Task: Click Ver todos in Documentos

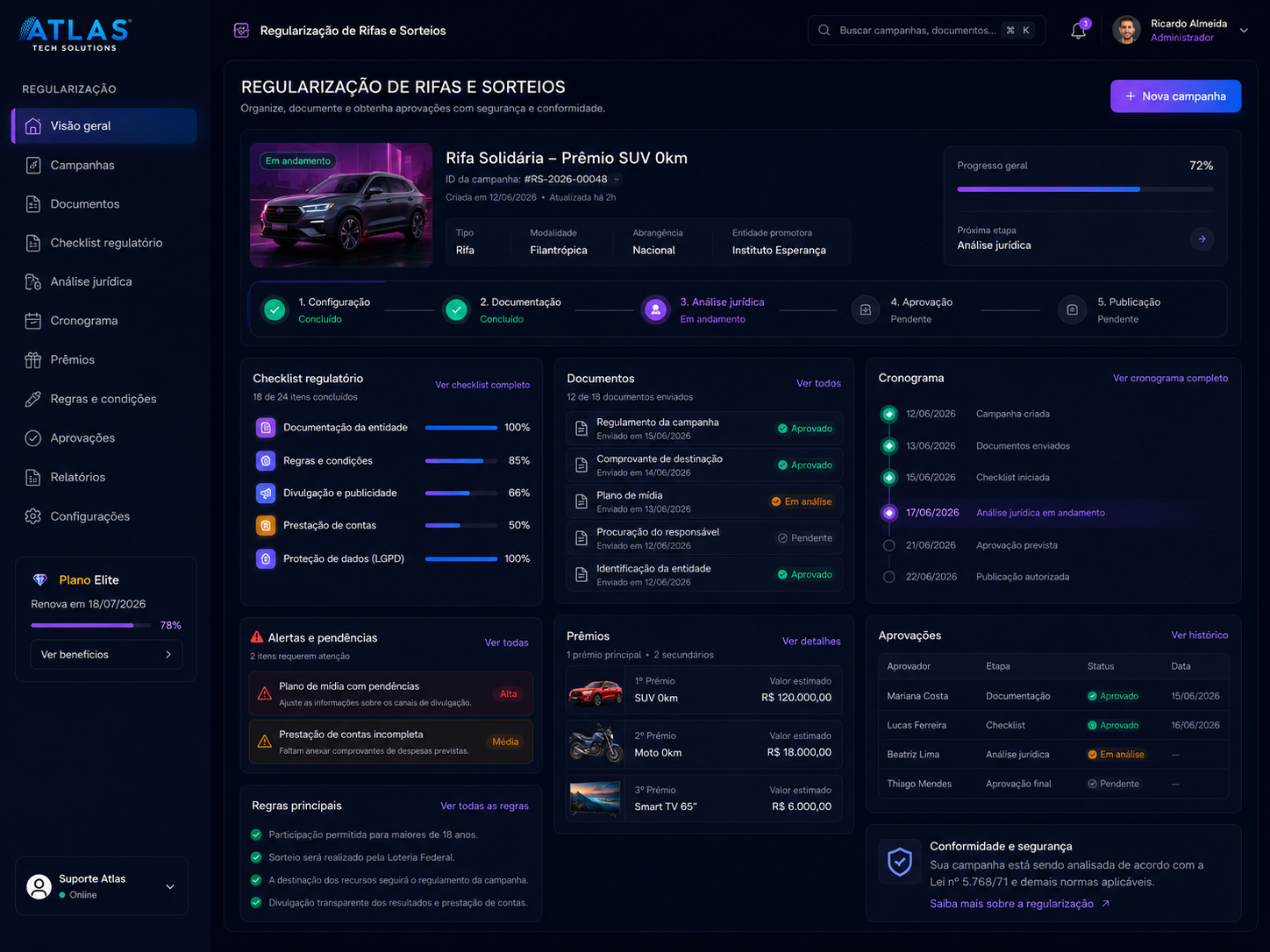Action: coord(818,383)
